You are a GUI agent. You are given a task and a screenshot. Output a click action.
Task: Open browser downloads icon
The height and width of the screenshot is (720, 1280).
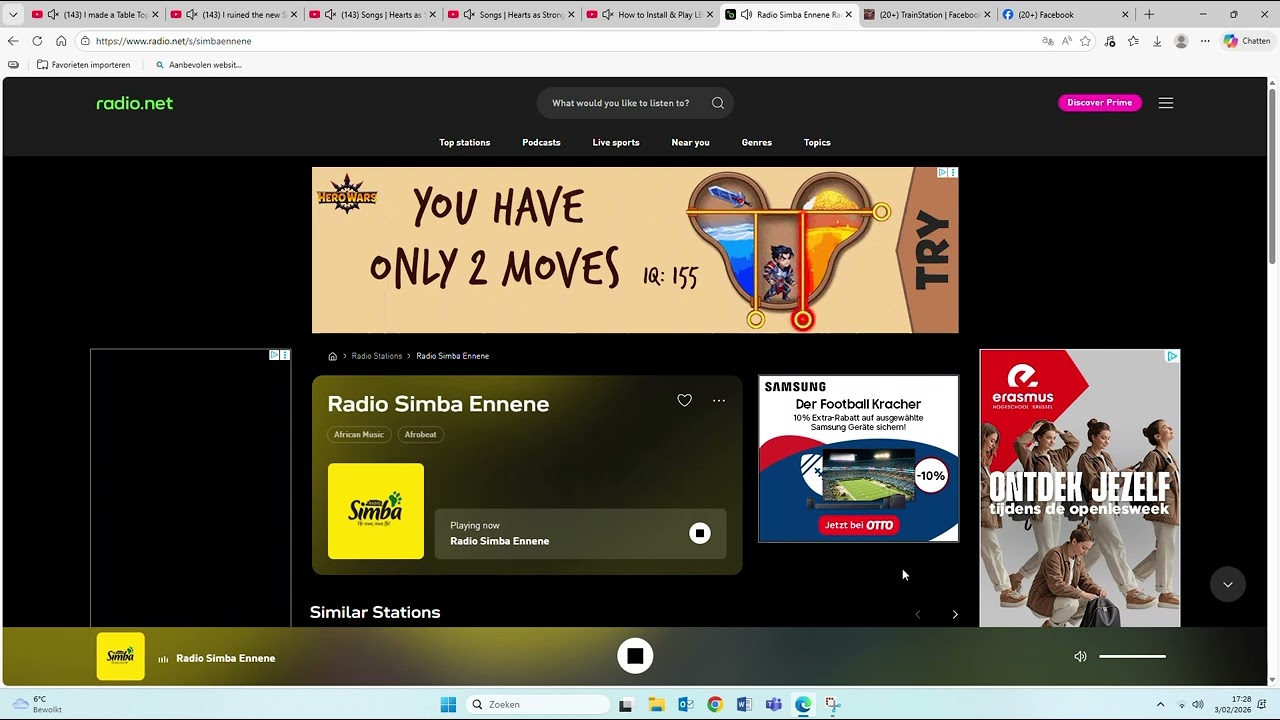coord(1157,41)
